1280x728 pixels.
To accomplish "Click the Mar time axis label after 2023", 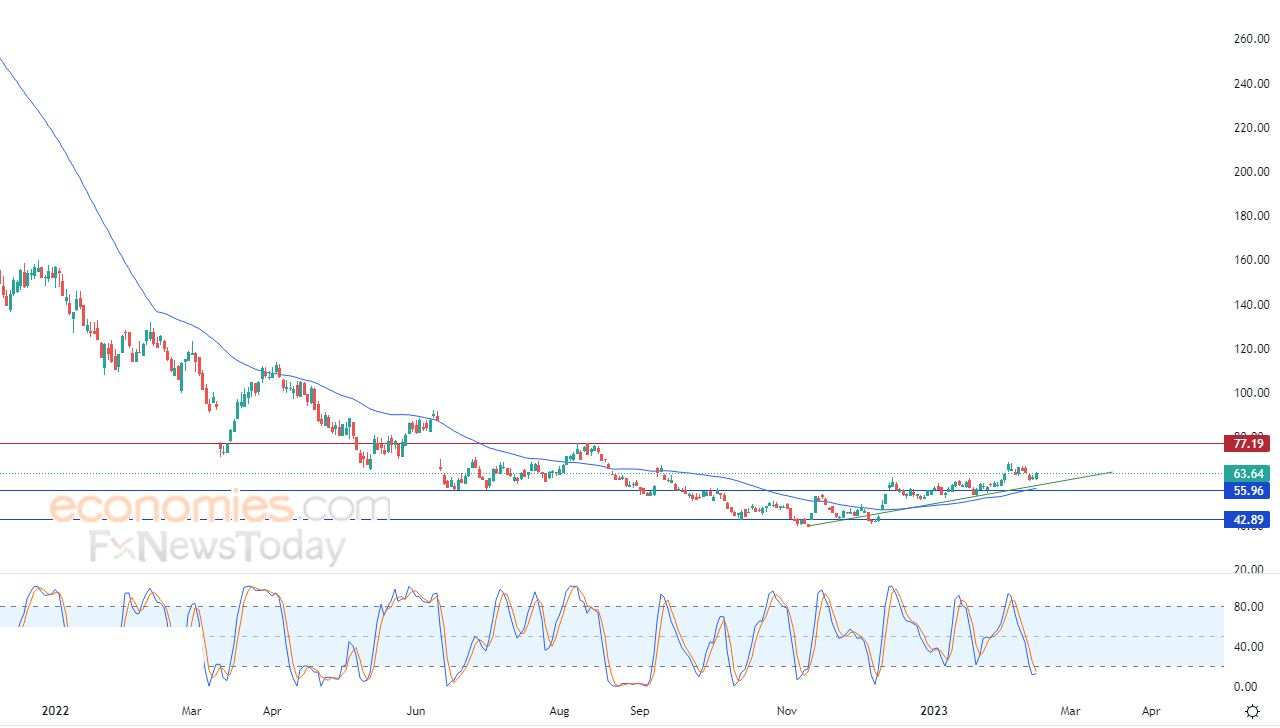I will [1070, 711].
